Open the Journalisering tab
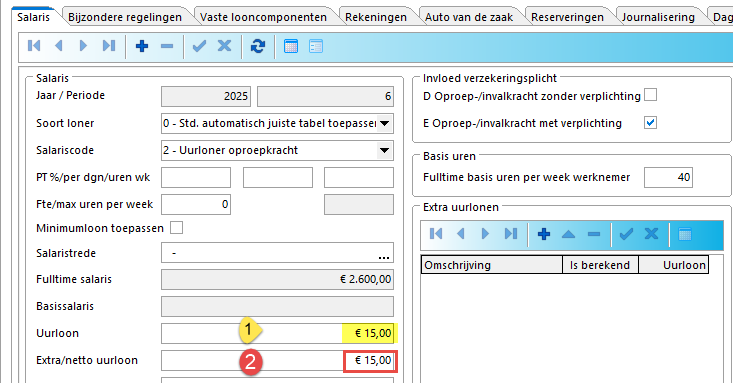733x383 pixels. (658, 17)
